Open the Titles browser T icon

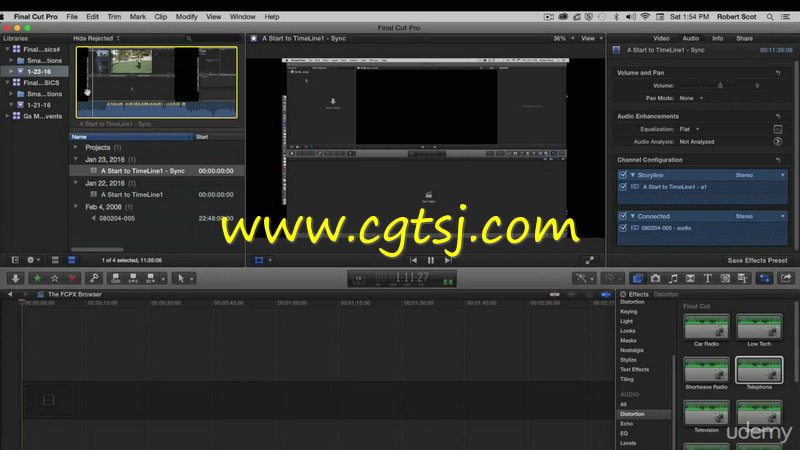point(708,279)
